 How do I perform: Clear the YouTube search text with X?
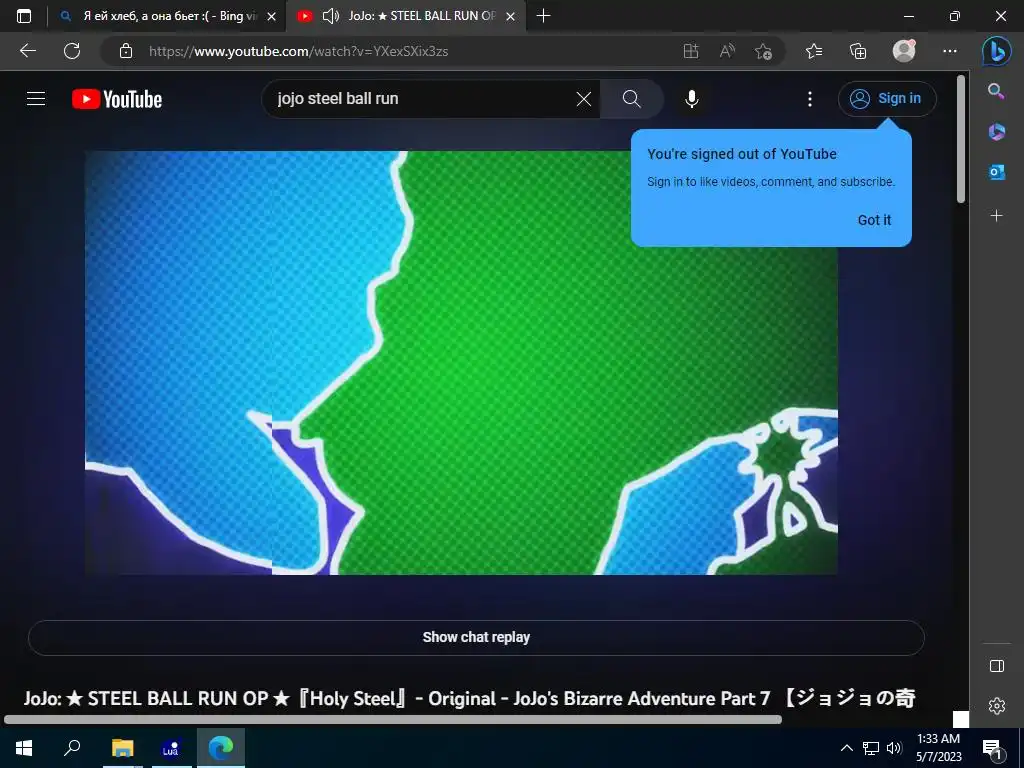(584, 99)
